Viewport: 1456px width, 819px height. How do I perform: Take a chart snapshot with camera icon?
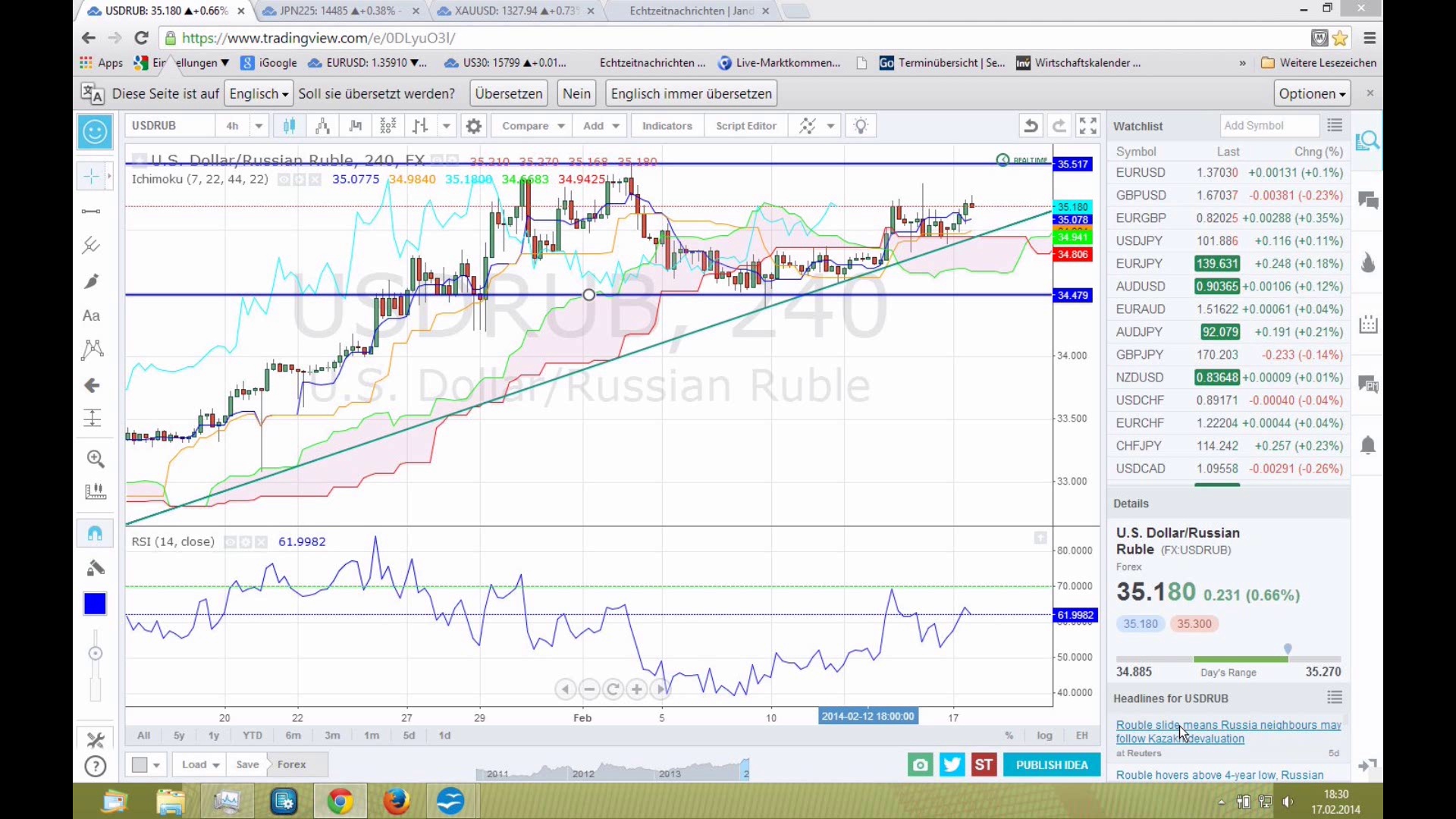coord(920,764)
